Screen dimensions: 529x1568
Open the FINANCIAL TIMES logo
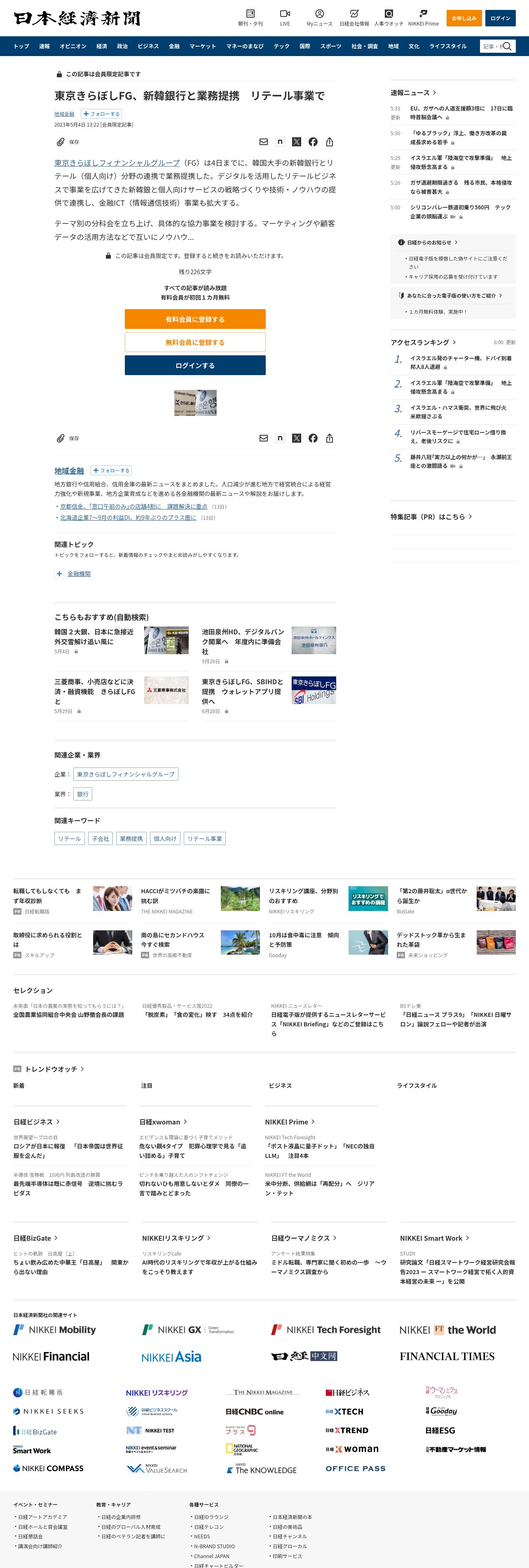447,1356
